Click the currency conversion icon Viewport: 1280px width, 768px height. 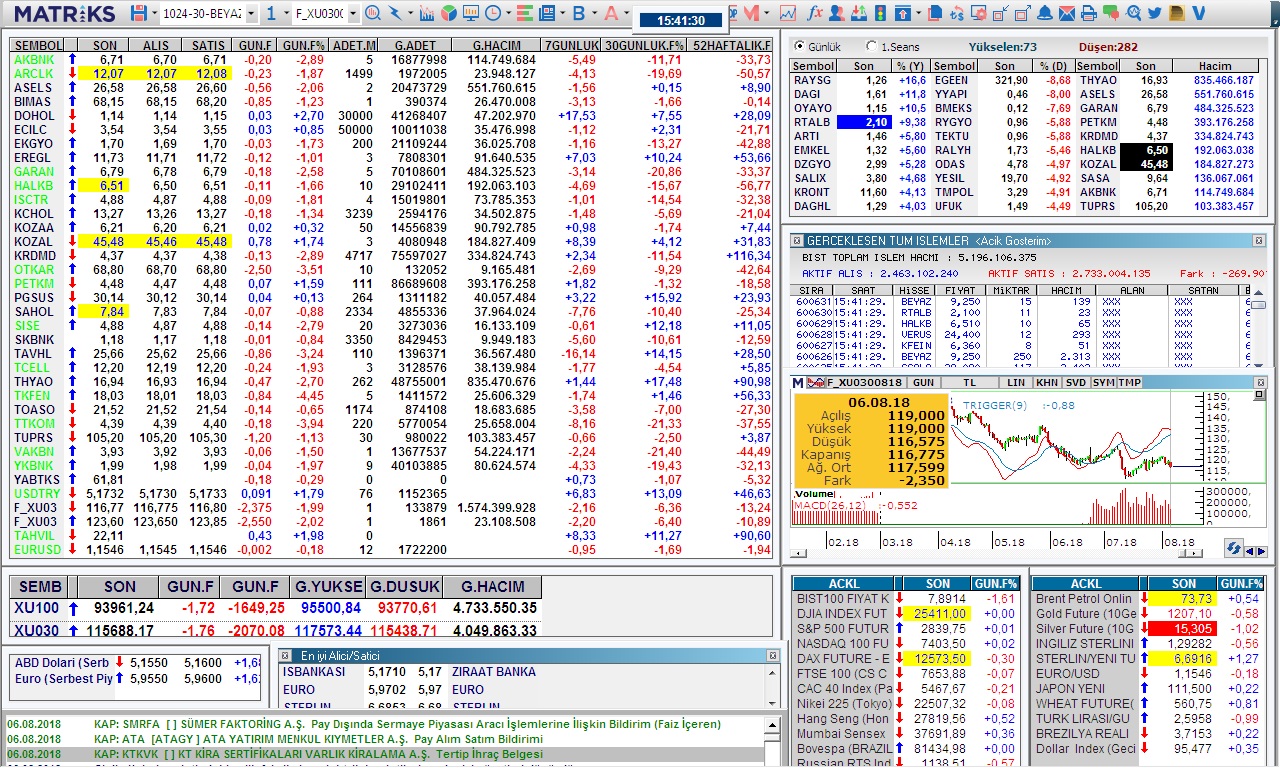coord(957,13)
